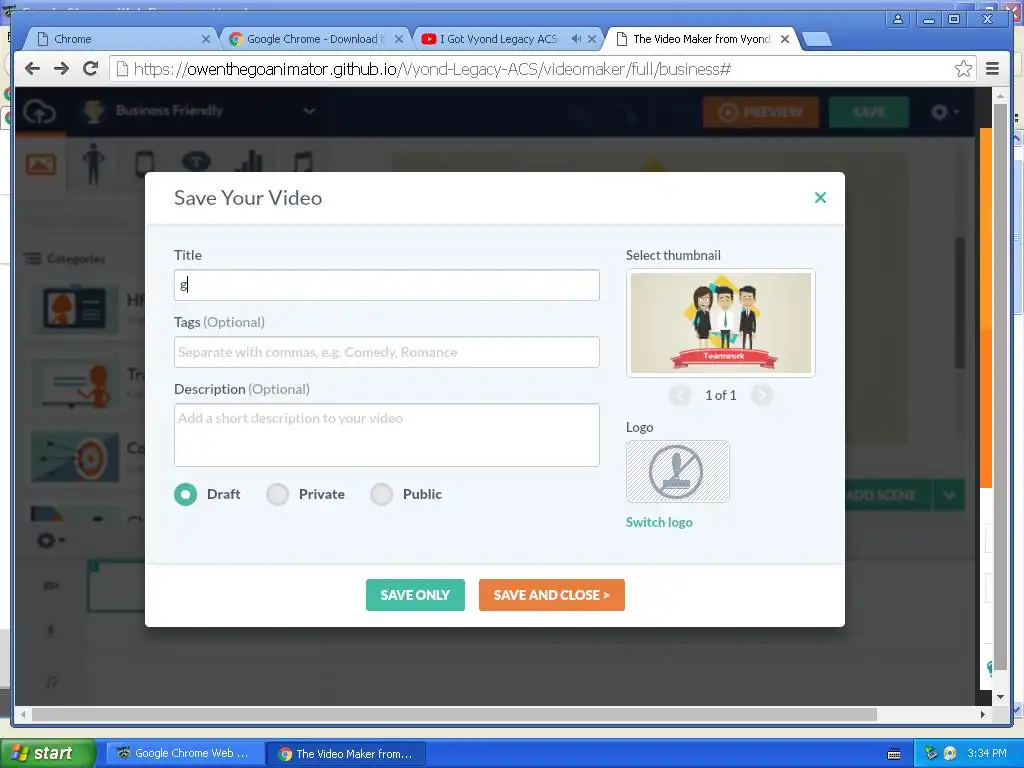
Task: Switch to The Video Maker taskbar item
Action: tap(346, 754)
